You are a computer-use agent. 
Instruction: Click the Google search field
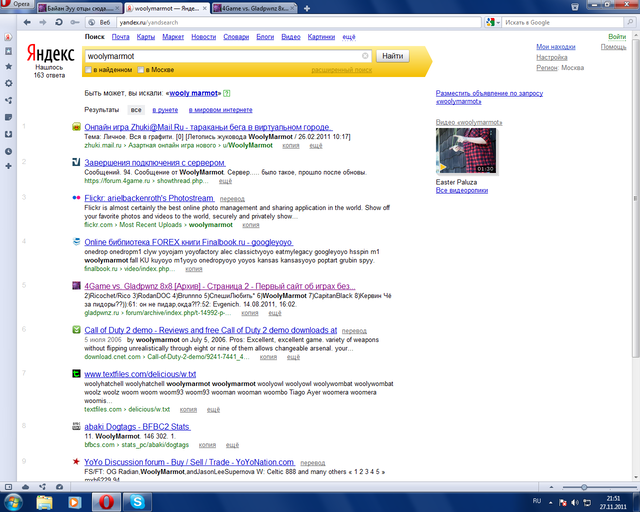pyautogui.click(x=563, y=22)
